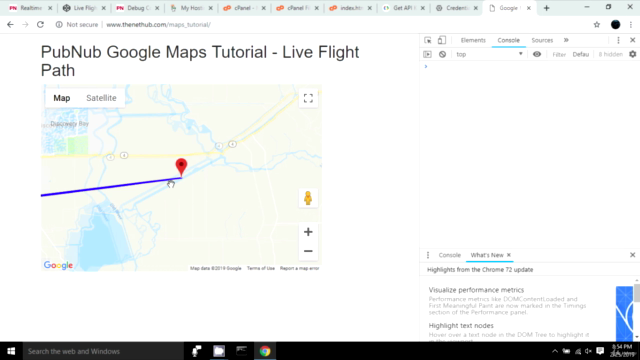Reload the current page

point(40,24)
